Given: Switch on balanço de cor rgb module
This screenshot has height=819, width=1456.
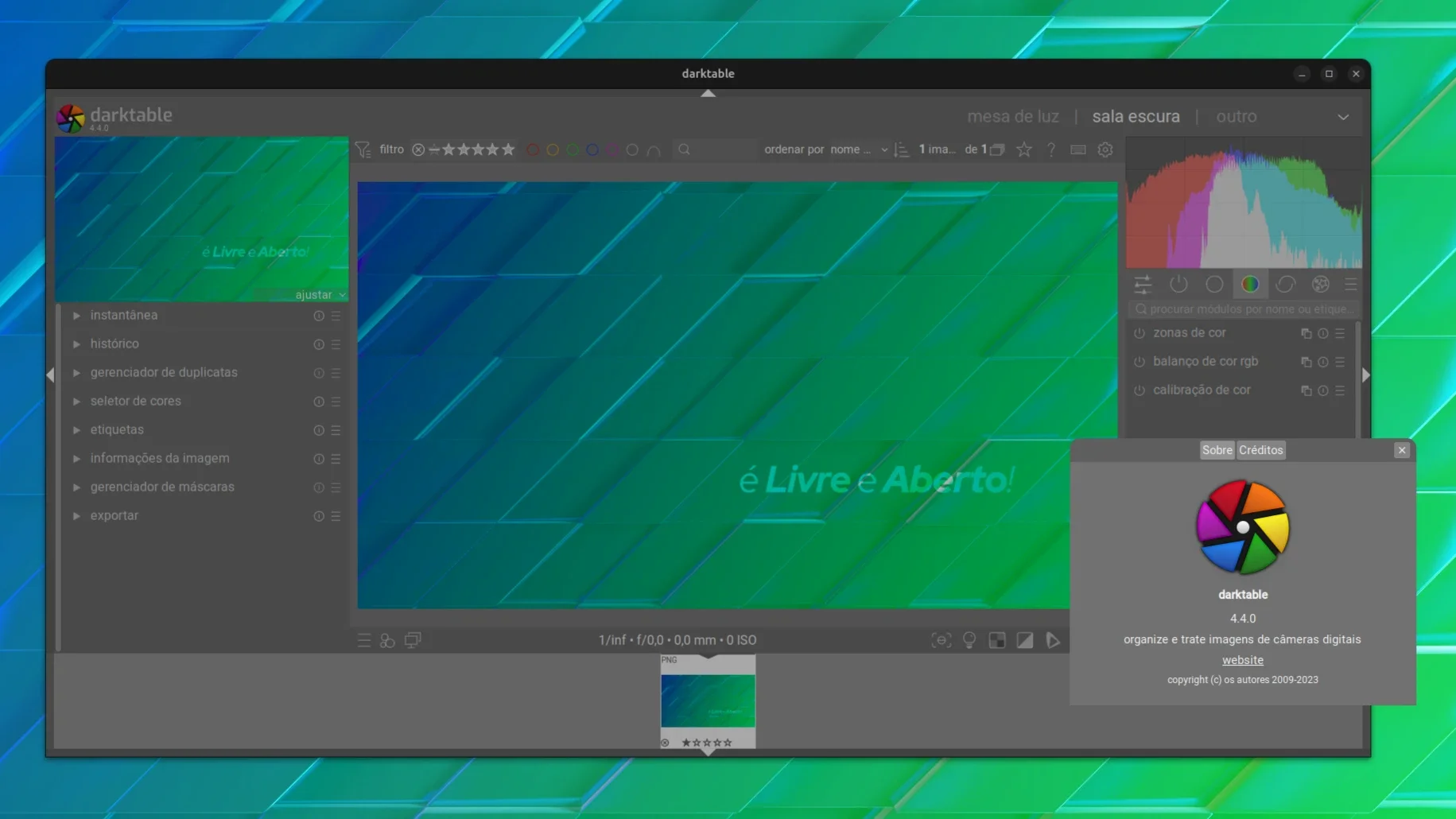Looking at the screenshot, I should click(x=1139, y=362).
